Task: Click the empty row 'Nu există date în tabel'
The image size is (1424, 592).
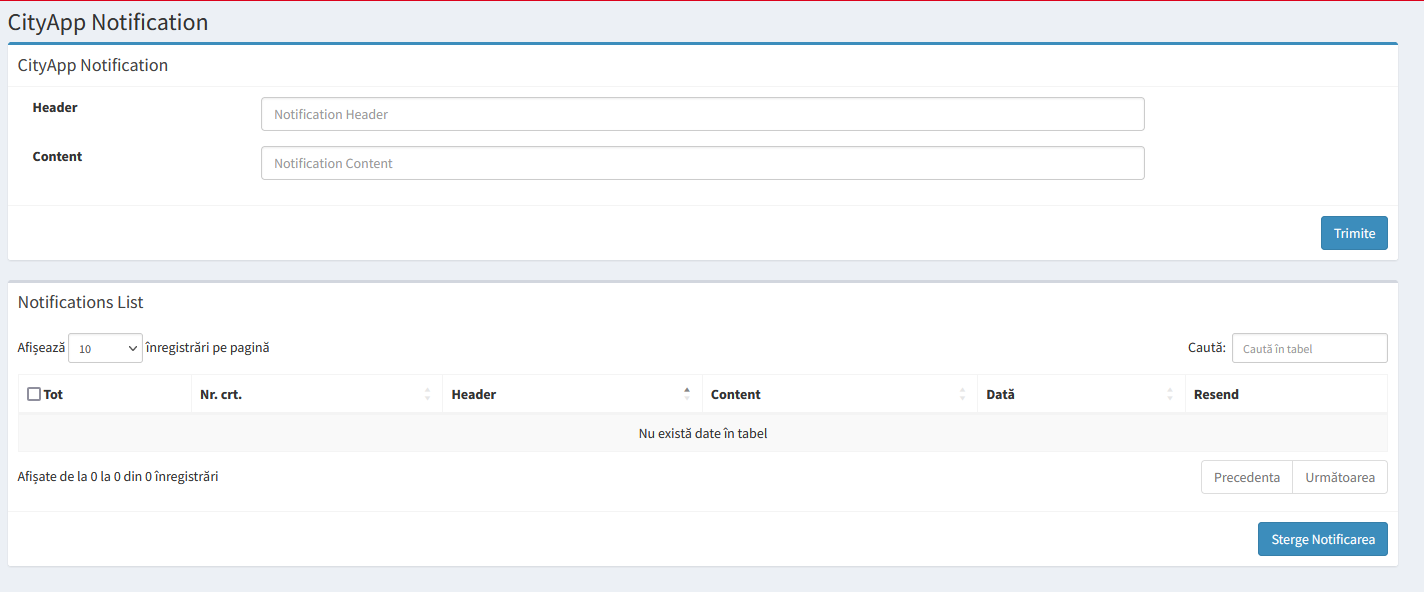Action: point(702,433)
